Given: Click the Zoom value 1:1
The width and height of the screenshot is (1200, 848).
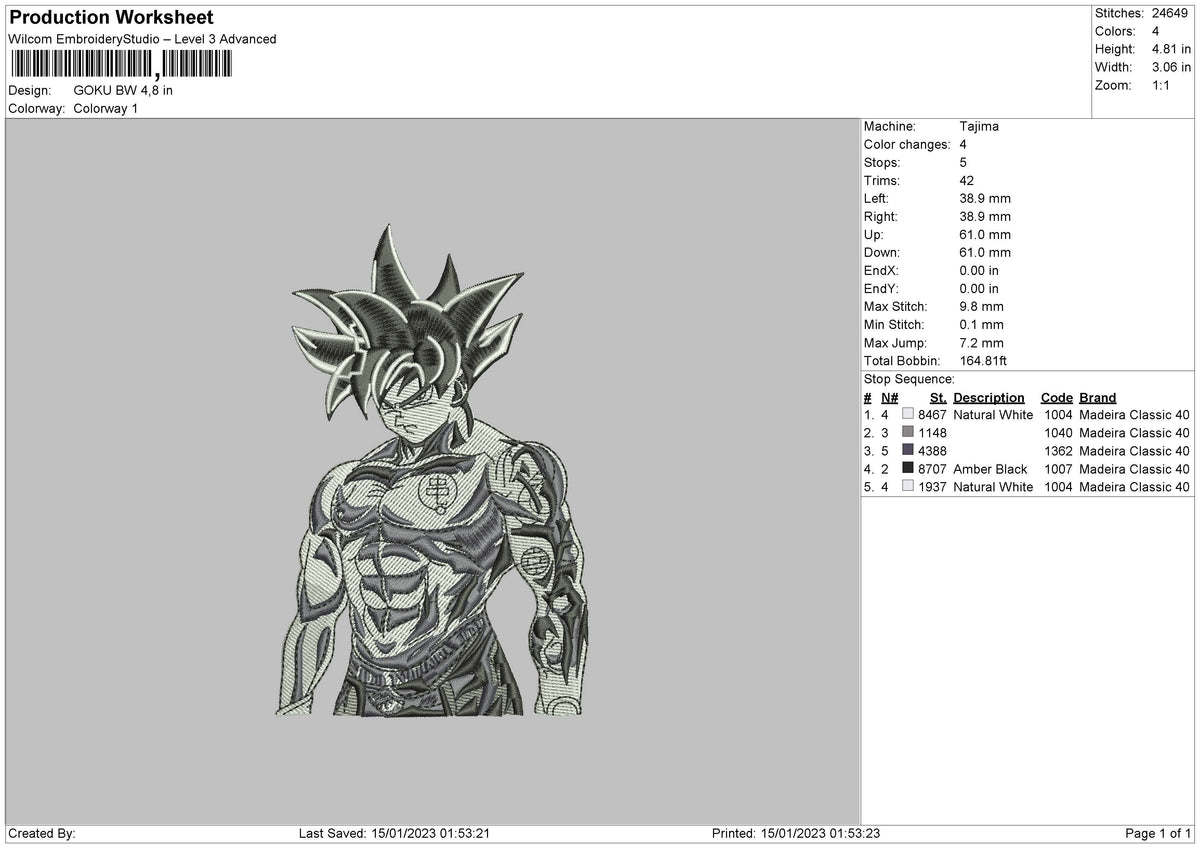Looking at the screenshot, I should [x=1161, y=85].
